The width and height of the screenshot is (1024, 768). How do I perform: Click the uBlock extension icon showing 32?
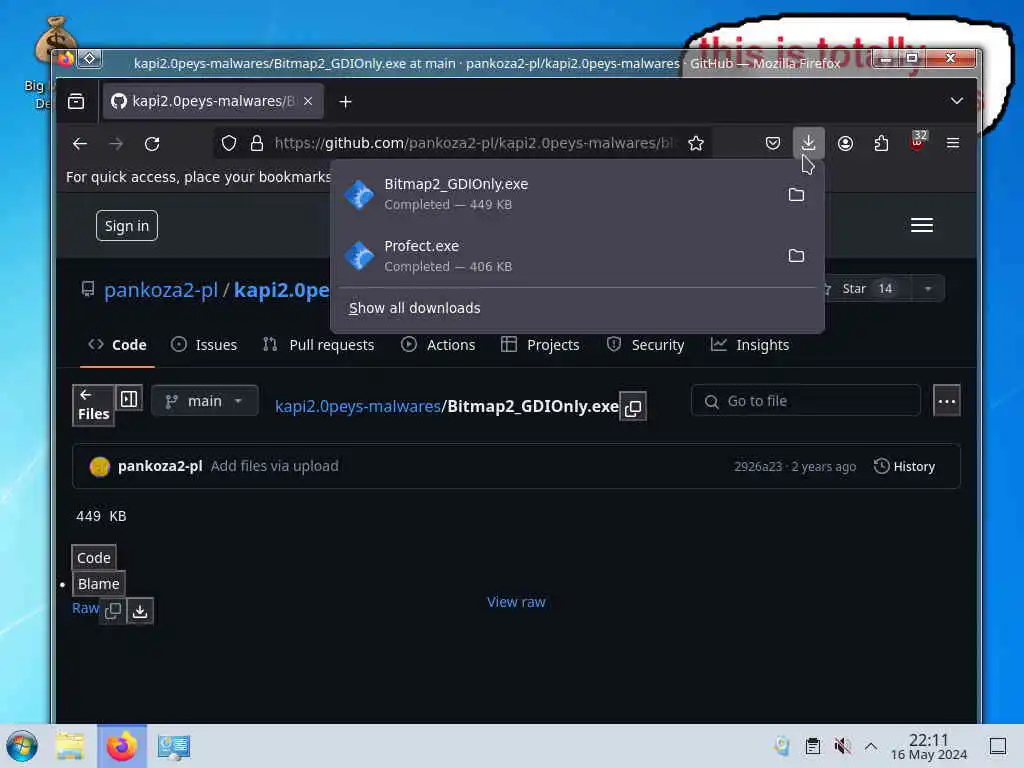(x=918, y=141)
